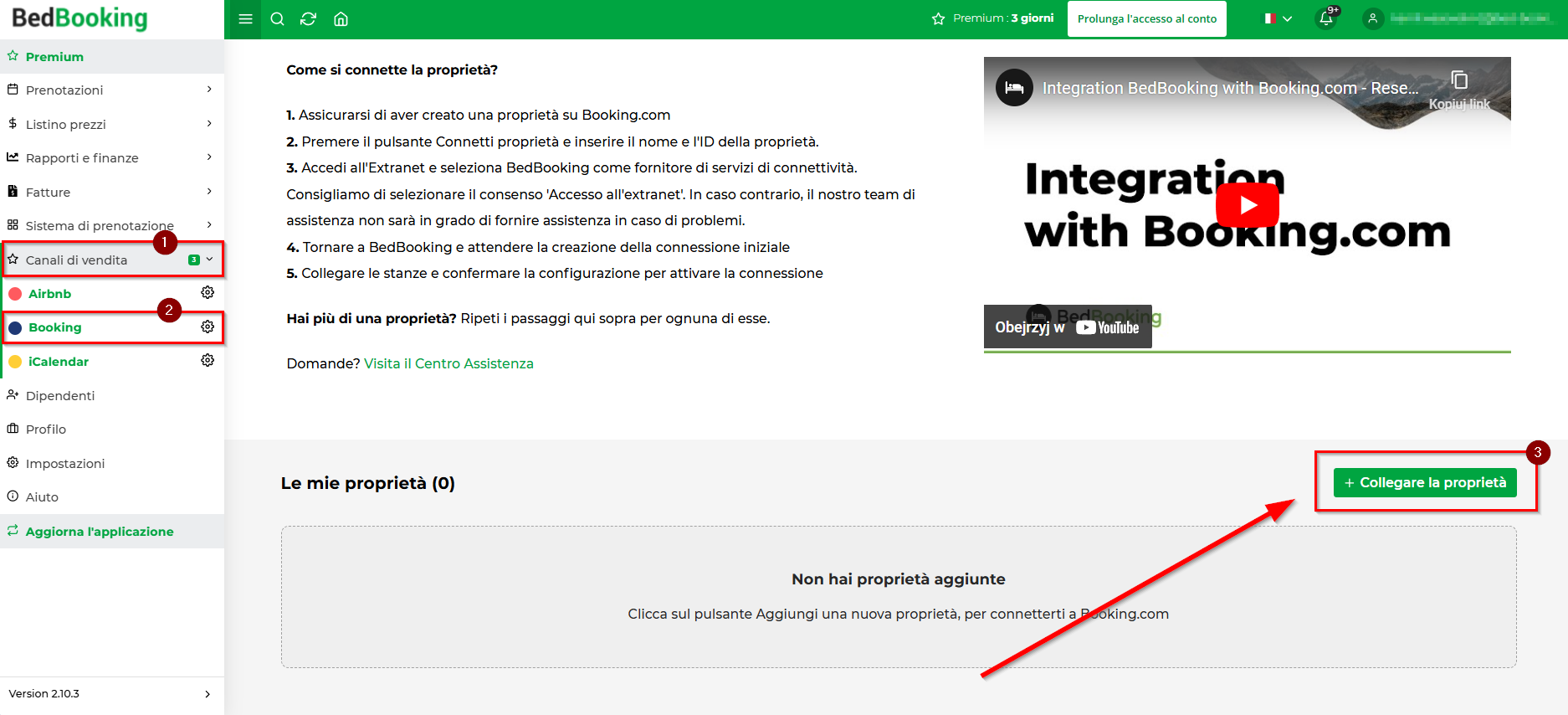Open the language flag dropdown

[1278, 18]
